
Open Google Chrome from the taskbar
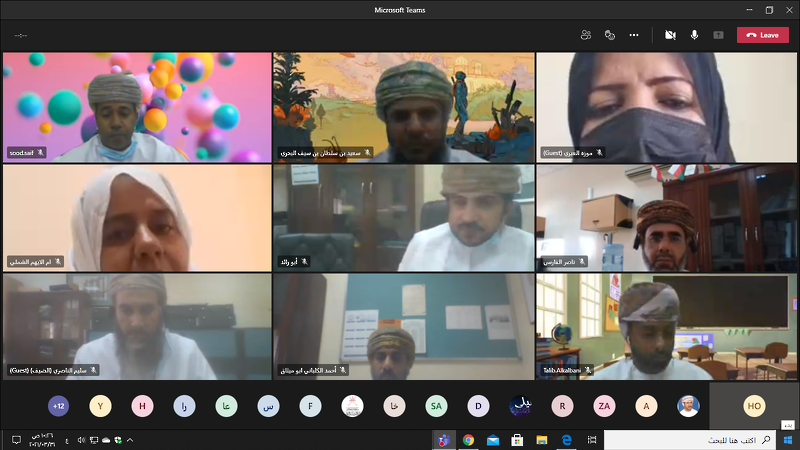pyautogui.click(x=468, y=440)
